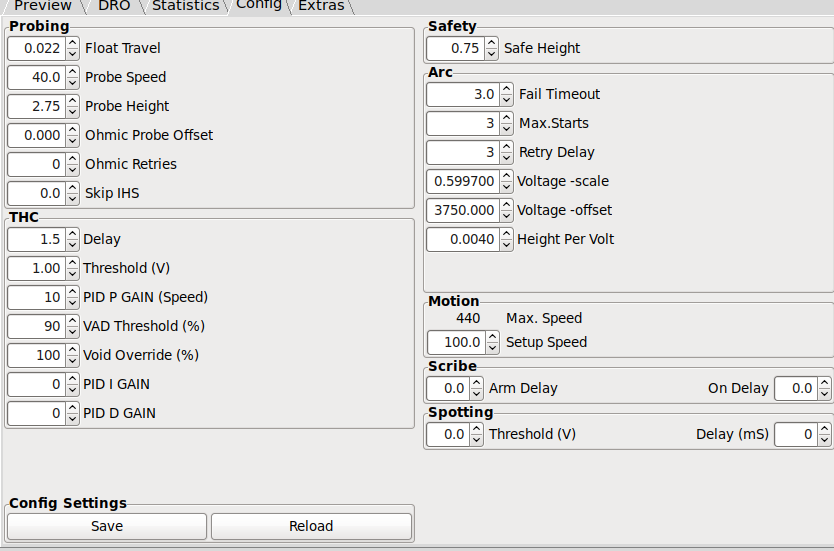Viewport: 834px width, 551px height.
Task: Click the PID P GAIN value field
Action: [x=37, y=297]
